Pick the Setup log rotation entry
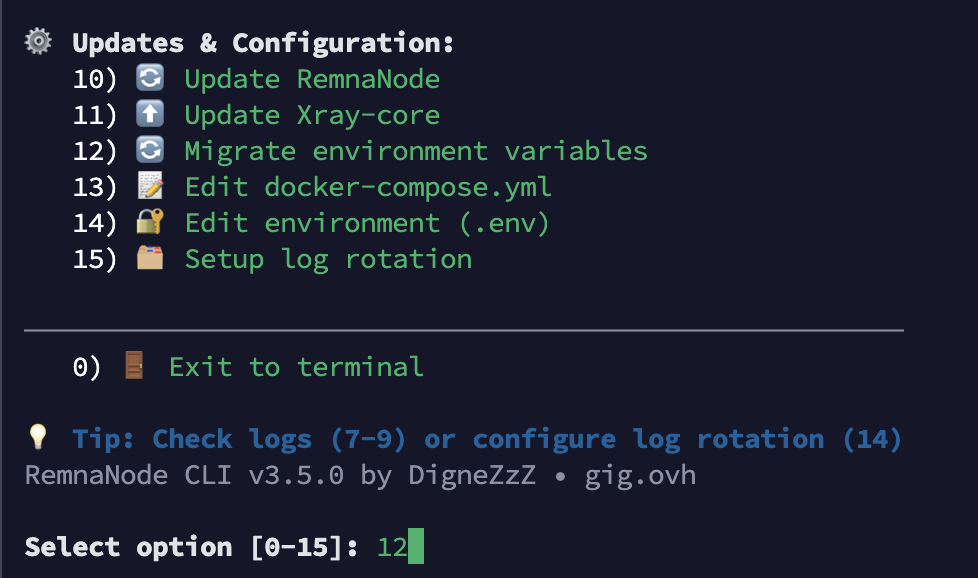Image resolution: width=978 pixels, height=578 pixels. coord(328,259)
